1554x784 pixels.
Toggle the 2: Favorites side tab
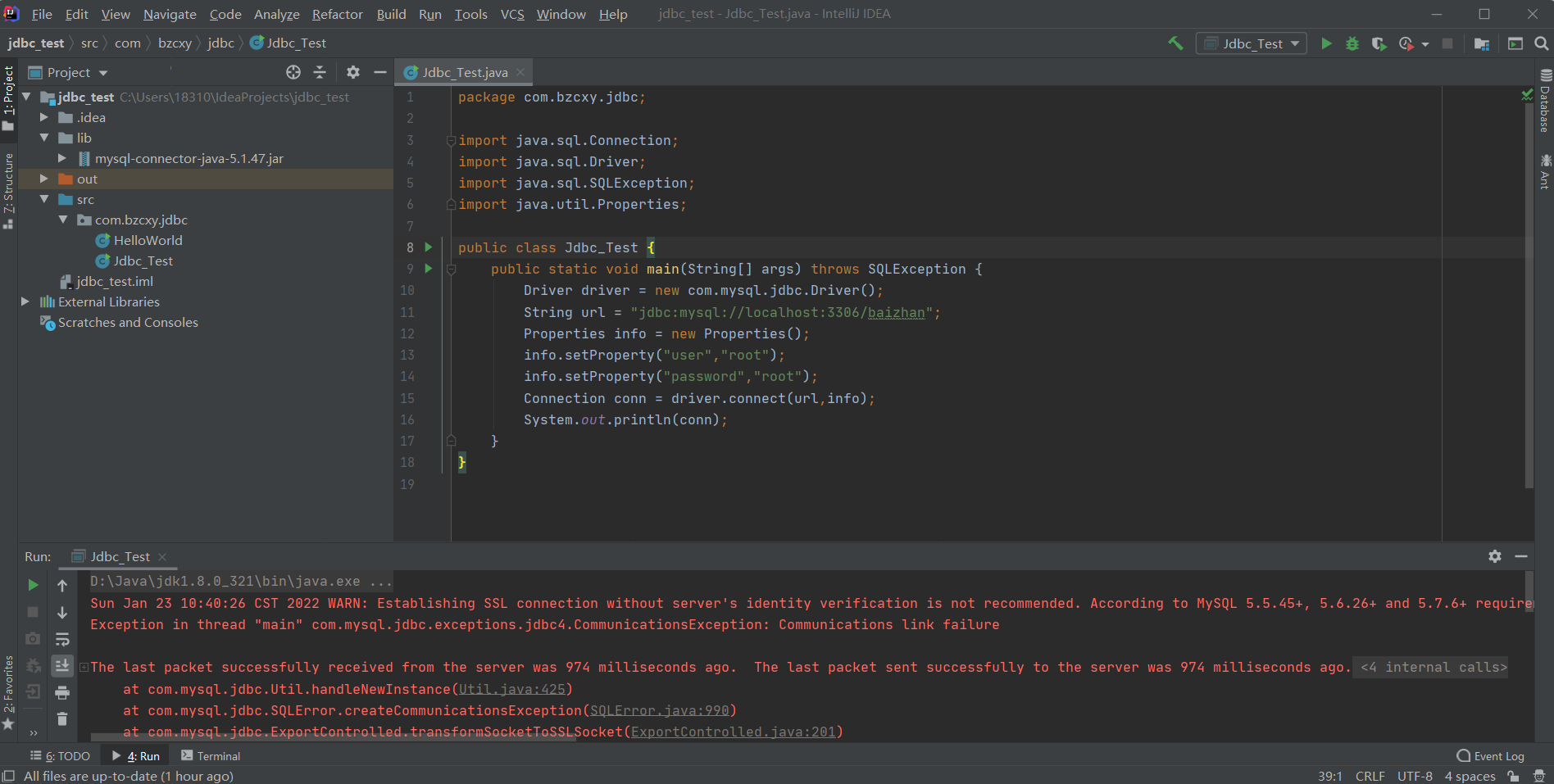8,692
